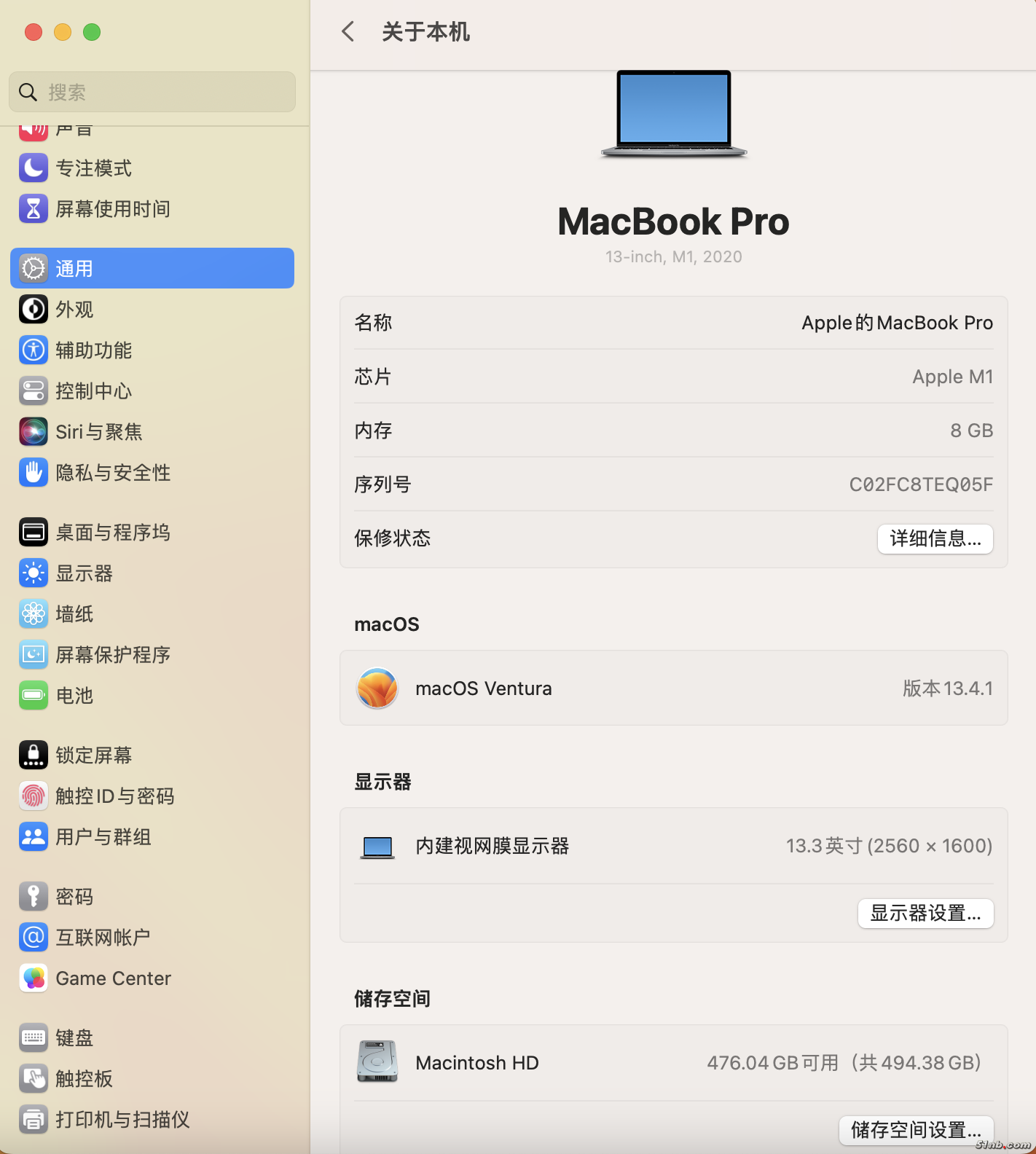Click the display size 13.3英寸 (2560 × 1600)

pyautogui.click(x=890, y=846)
